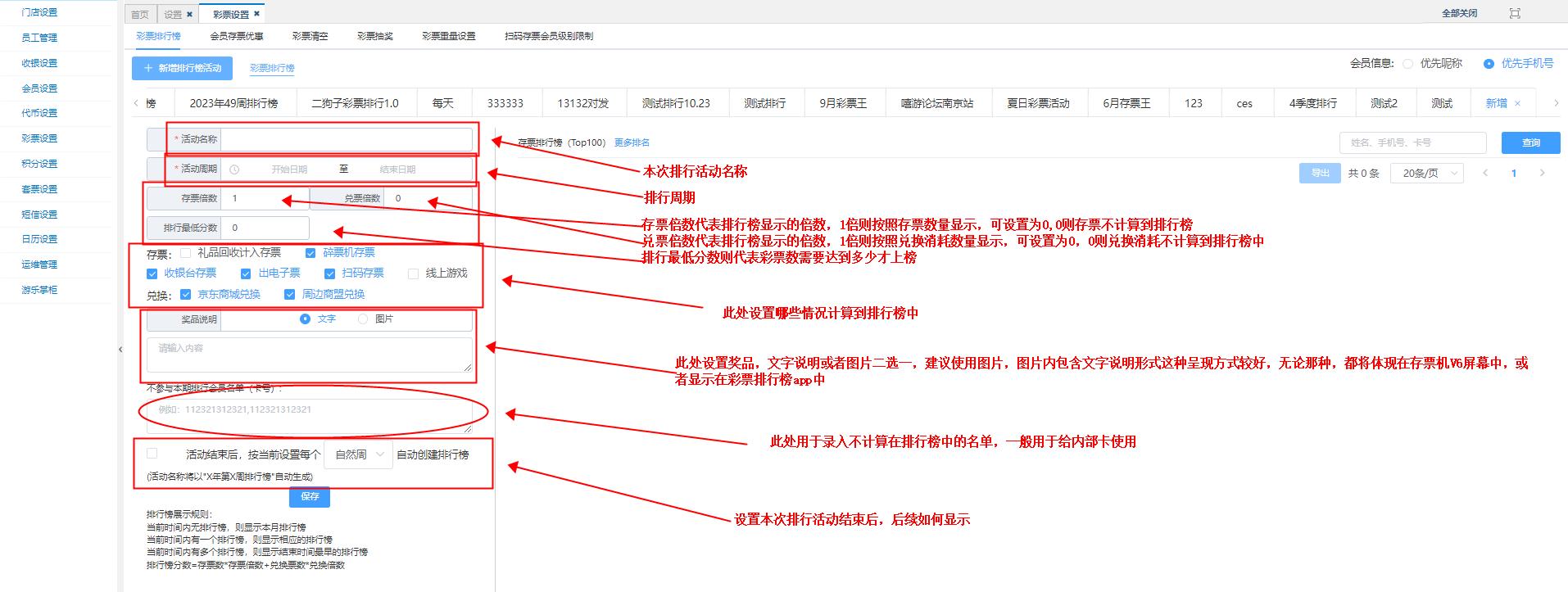Screen dimensions: 1568x592
Task: Select 文字 prize description radio
Action: tap(305, 319)
